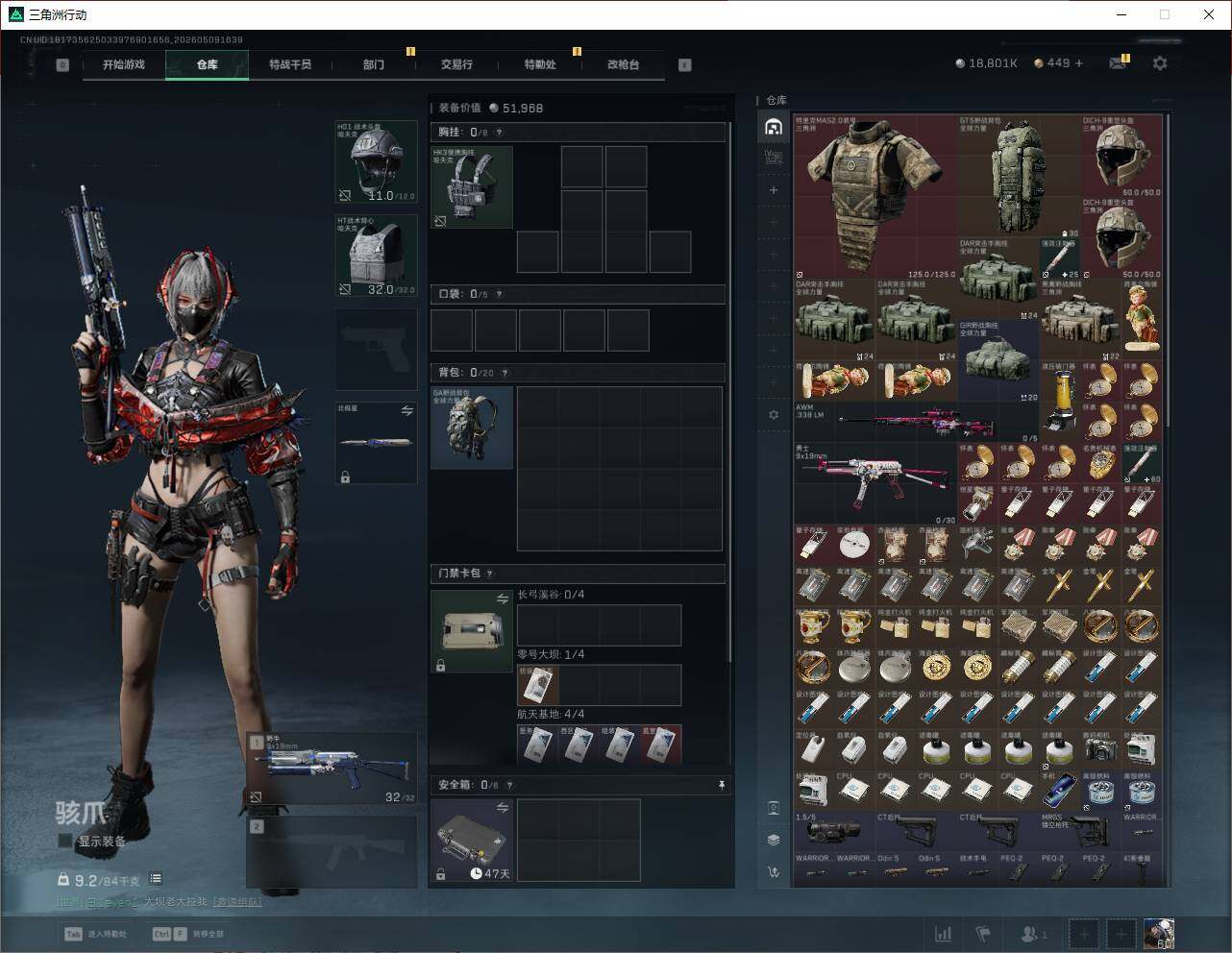Show help for 胸挂 section

[499, 133]
